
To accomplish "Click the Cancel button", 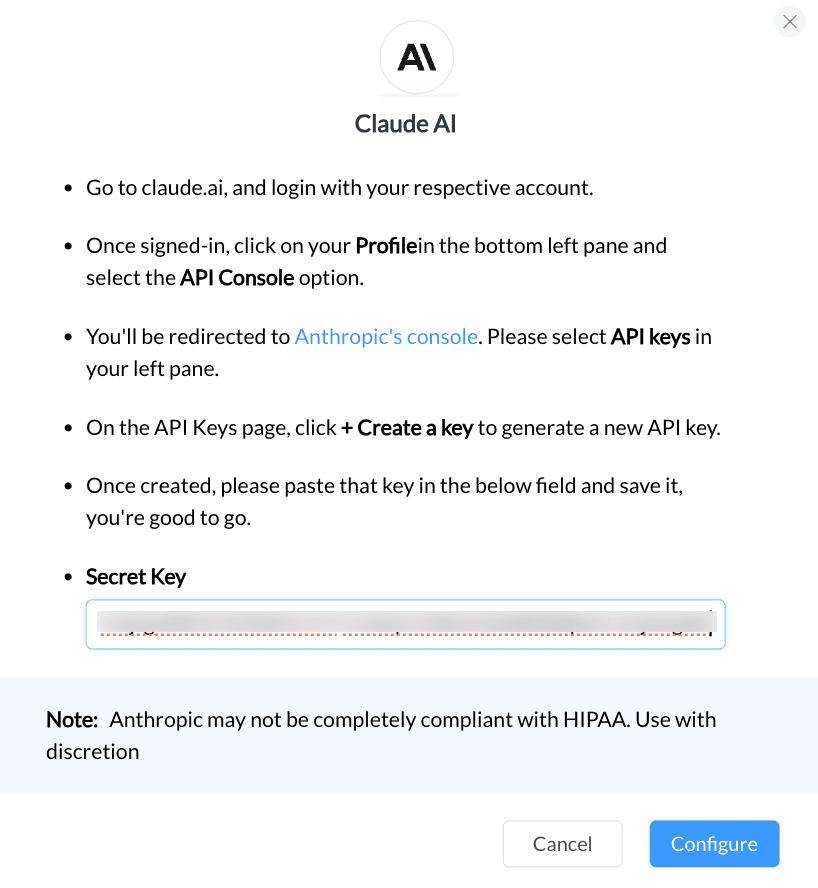I will 563,843.
